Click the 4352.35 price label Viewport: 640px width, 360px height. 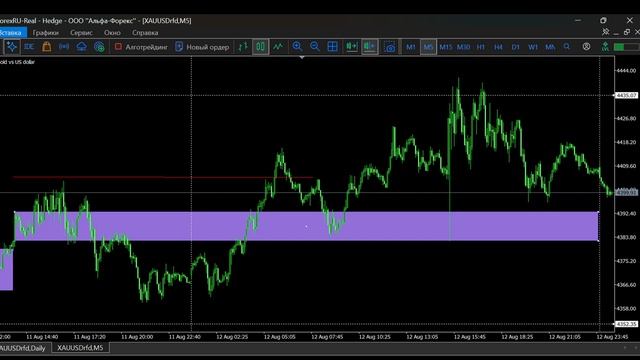(x=626, y=324)
